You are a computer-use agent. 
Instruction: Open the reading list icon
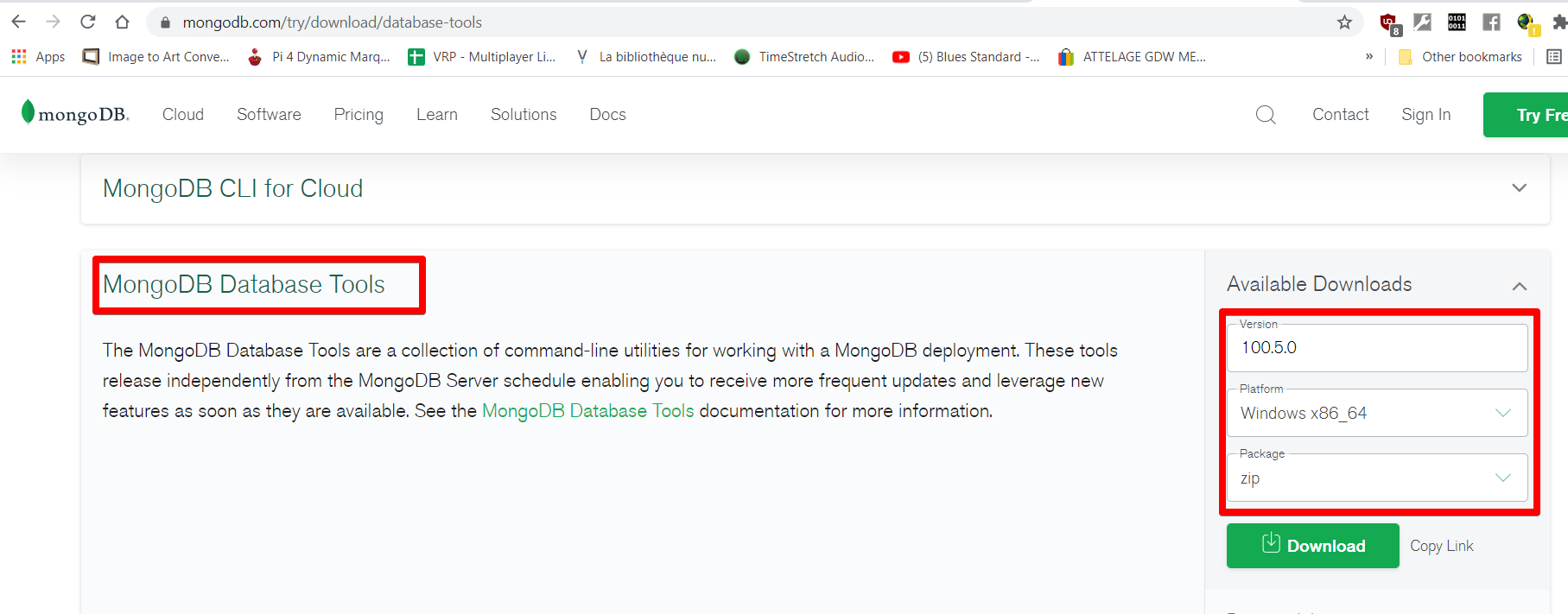pyautogui.click(x=1553, y=57)
